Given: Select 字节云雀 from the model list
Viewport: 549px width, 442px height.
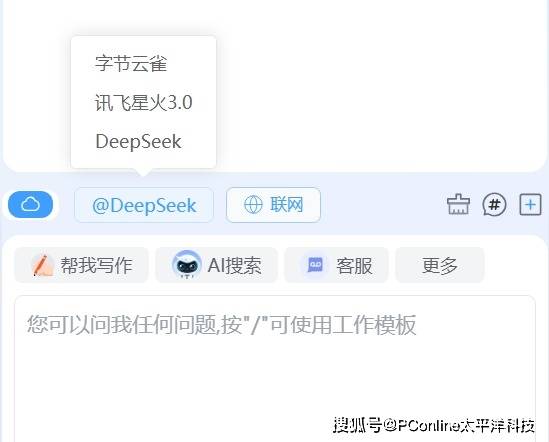Looking at the screenshot, I should click(131, 63).
